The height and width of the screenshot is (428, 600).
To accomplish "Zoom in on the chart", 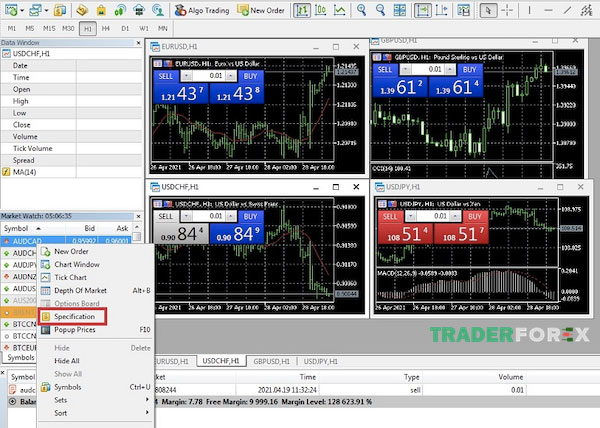I will pos(361,10).
